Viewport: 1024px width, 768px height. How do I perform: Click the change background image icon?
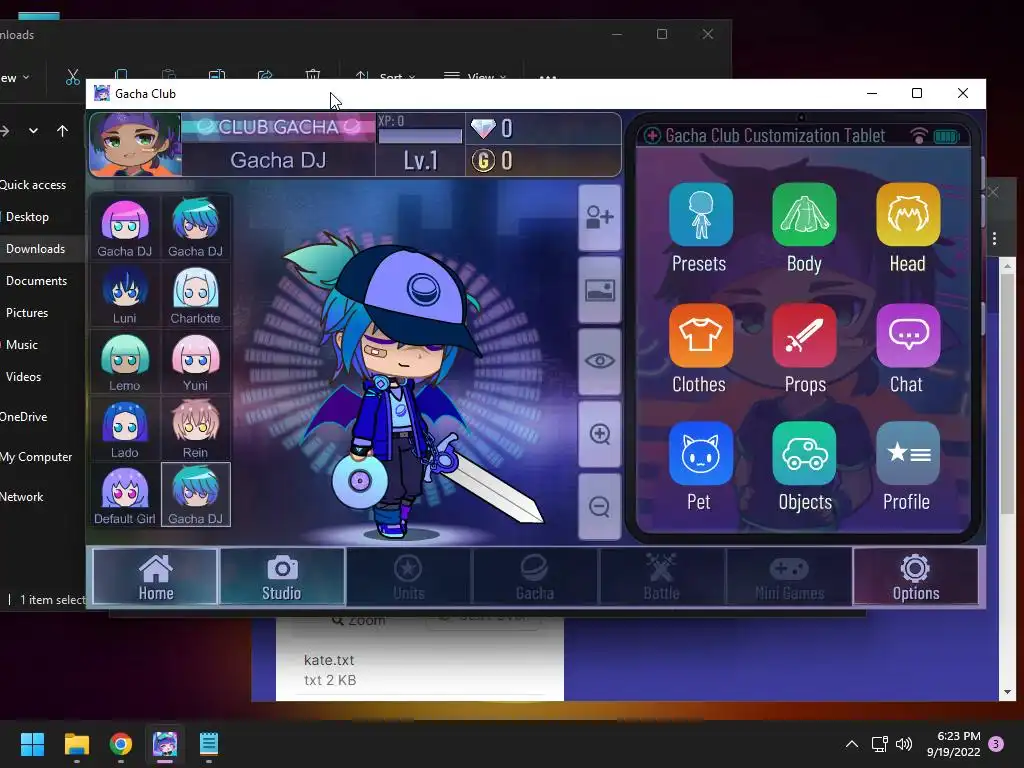click(x=600, y=290)
